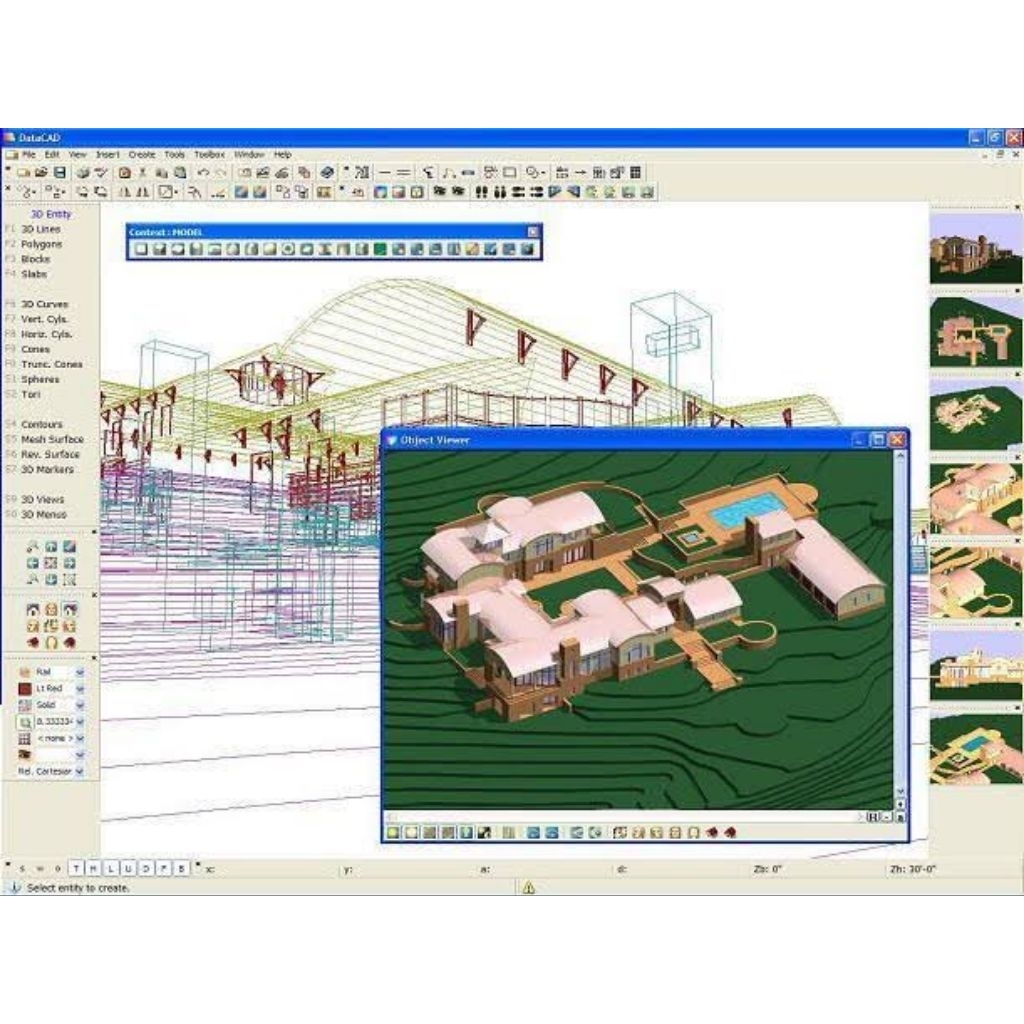1024x1024 pixels.
Task: Close the Context MODEL floating toolbar
Action: click(x=533, y=232)
